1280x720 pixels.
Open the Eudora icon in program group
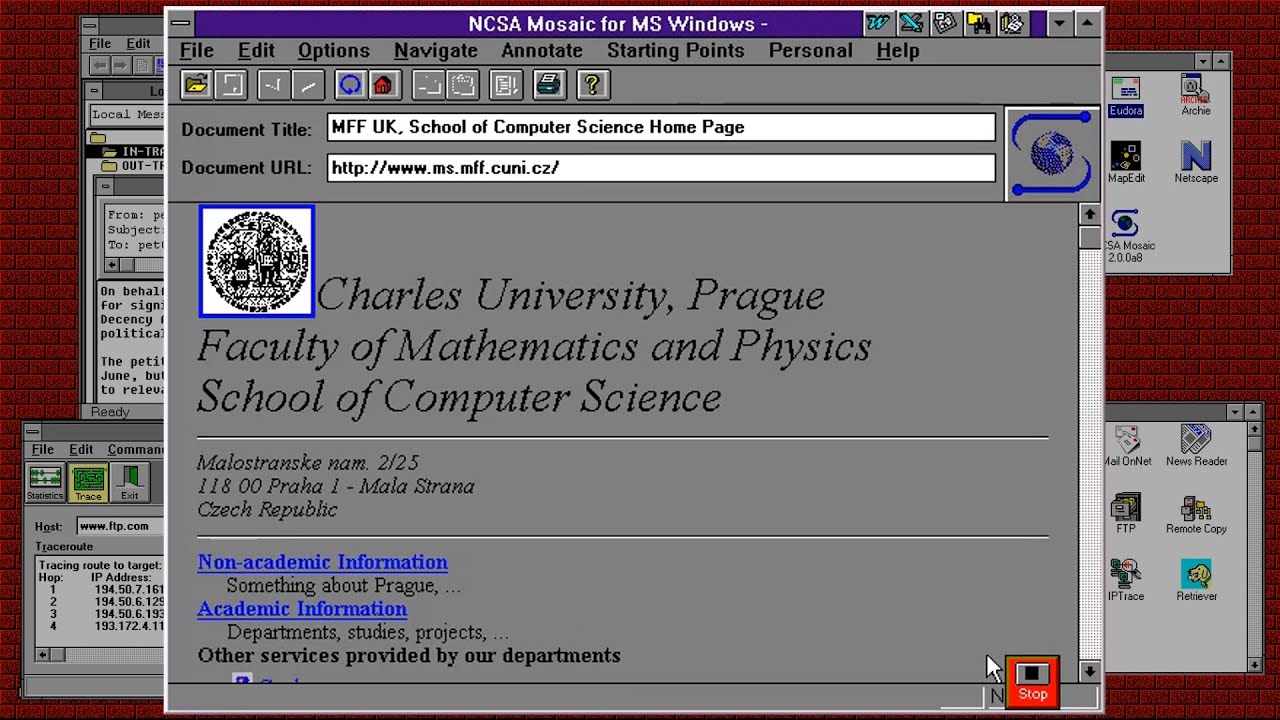(1126, 96)
